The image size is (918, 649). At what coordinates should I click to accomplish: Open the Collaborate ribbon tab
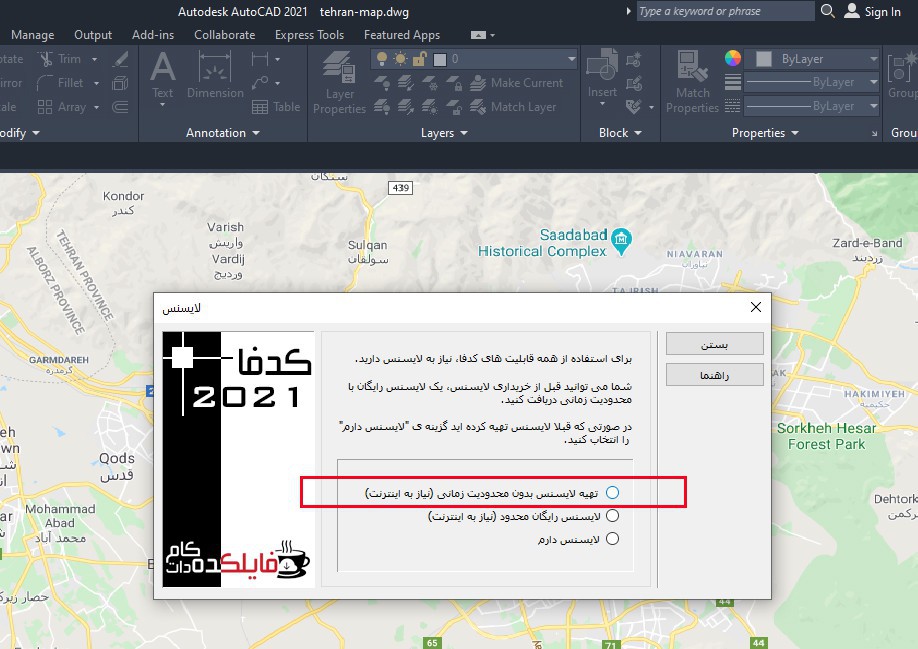pos(224,35)
